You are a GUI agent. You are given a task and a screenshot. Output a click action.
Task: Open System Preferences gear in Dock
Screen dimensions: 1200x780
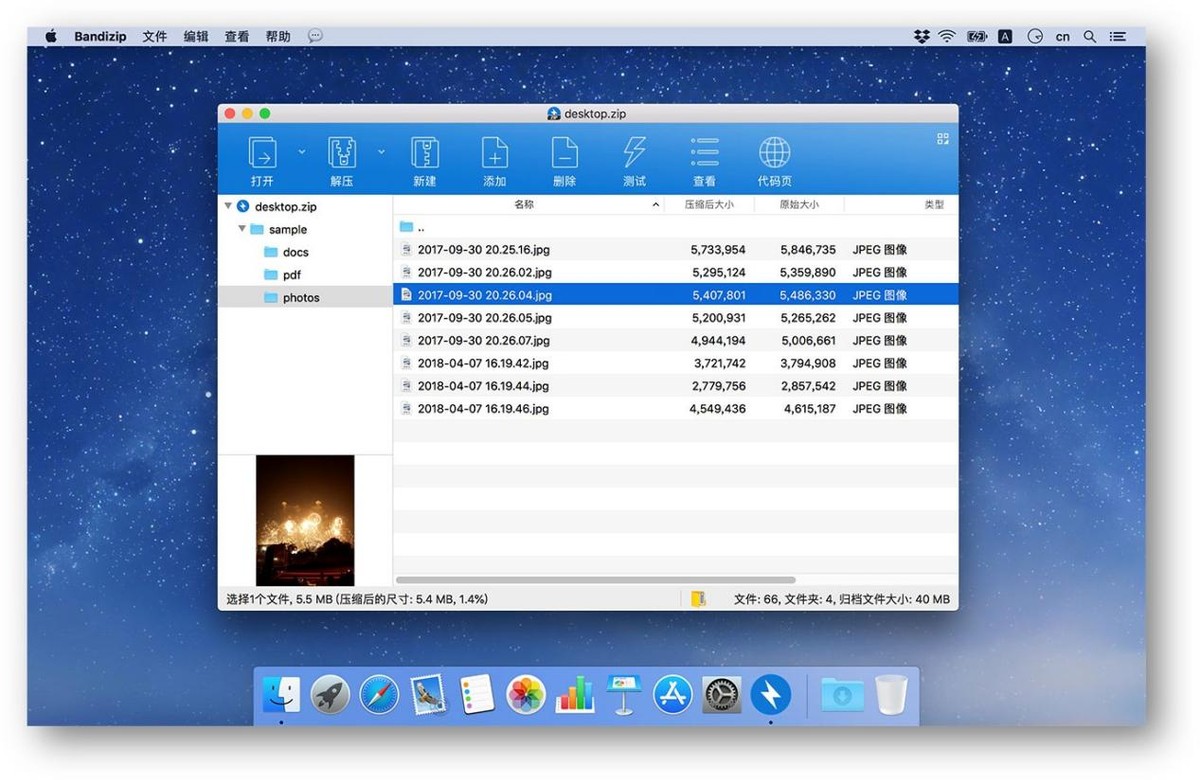[x=721, y=694]
